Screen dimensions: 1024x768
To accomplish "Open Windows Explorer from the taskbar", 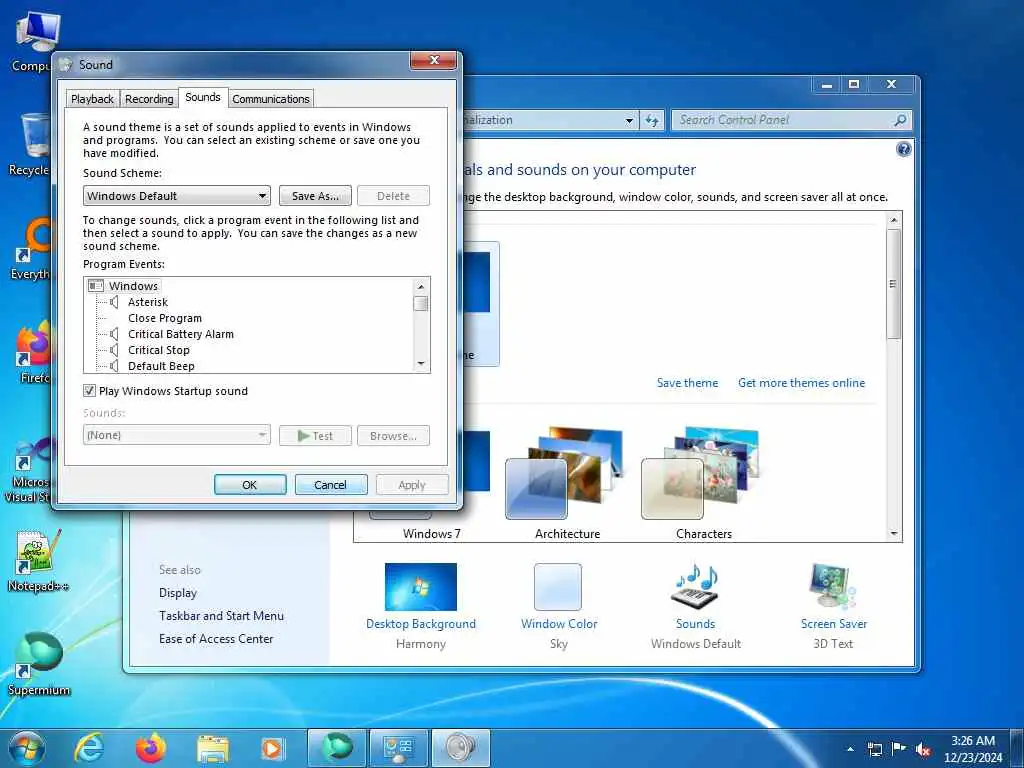I will tap(212, 749).
